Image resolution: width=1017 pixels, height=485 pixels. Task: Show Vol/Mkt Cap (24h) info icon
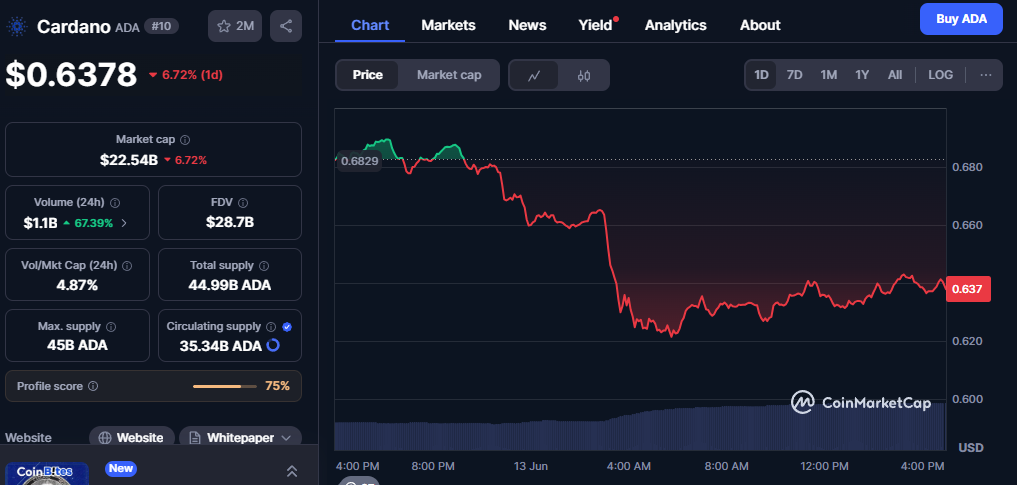click(x=127, y=265)
